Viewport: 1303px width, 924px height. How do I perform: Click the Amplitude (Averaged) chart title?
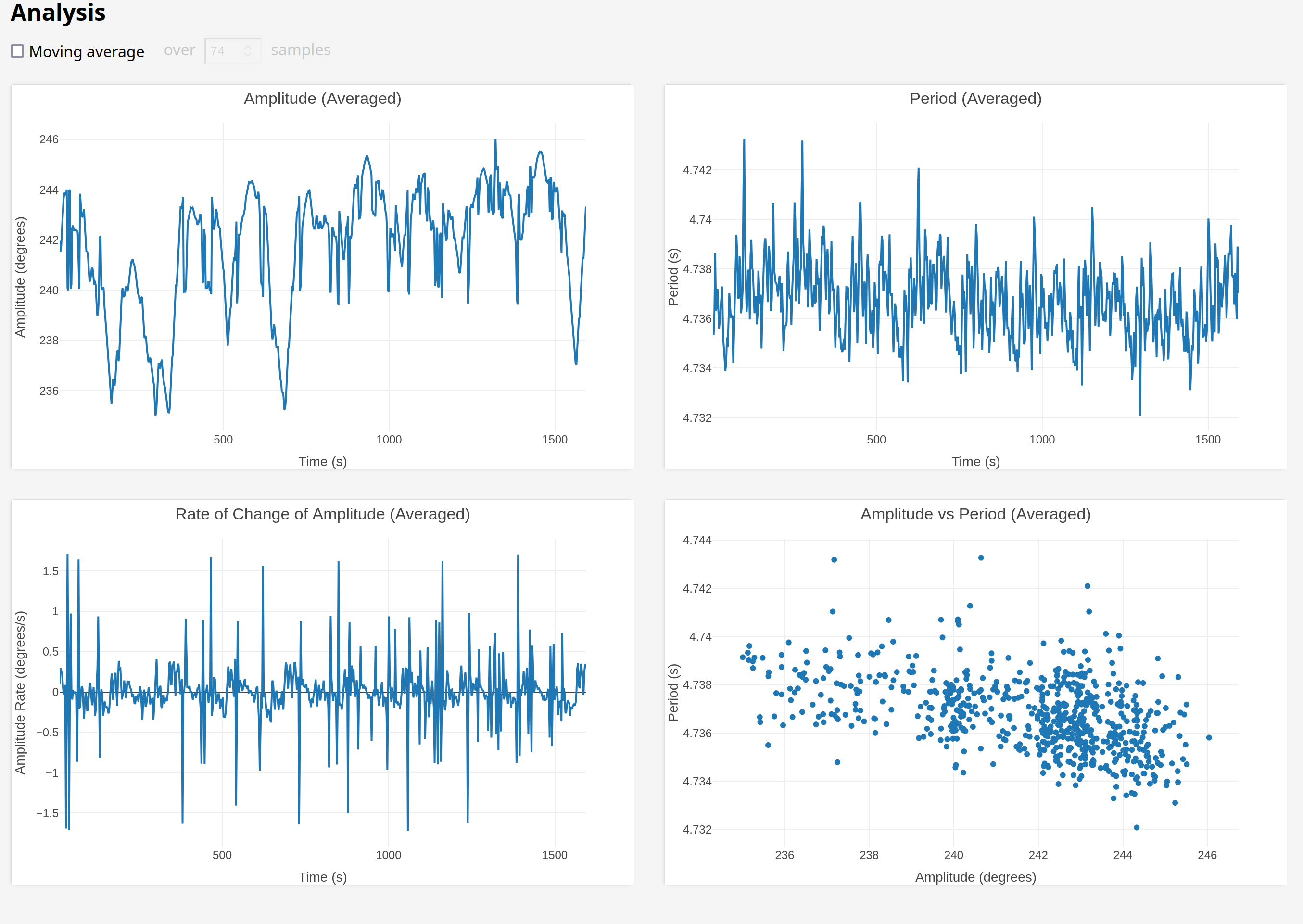point(322,99)
